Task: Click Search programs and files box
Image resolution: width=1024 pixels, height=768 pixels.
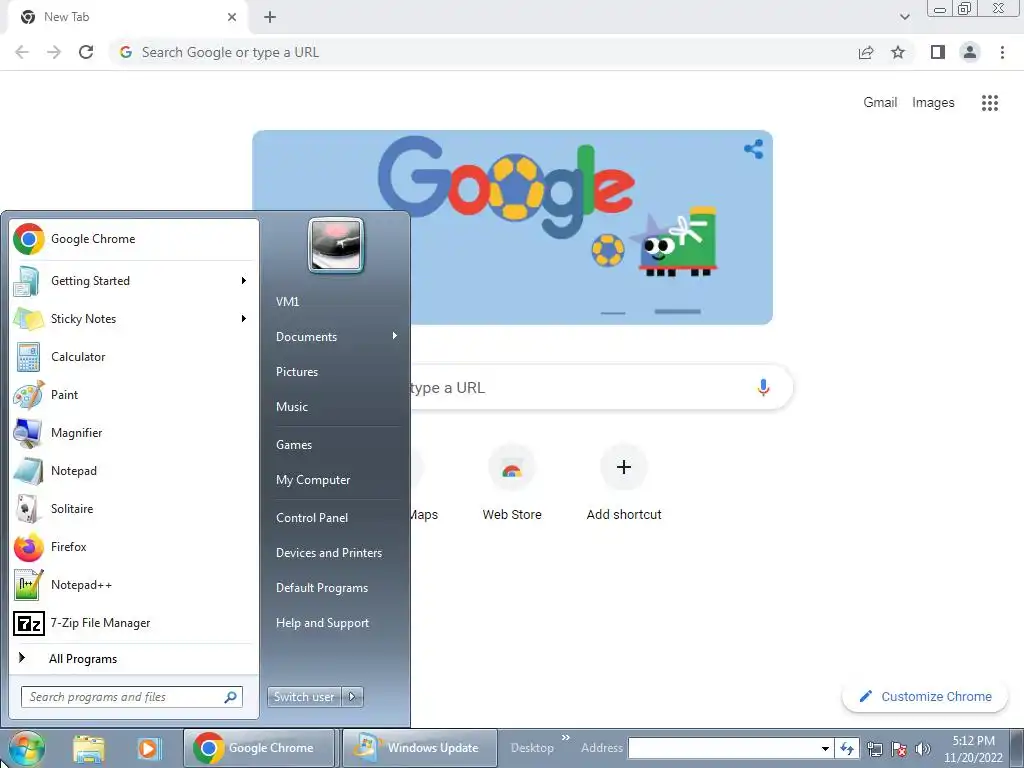Action: (x=132, y=697)
